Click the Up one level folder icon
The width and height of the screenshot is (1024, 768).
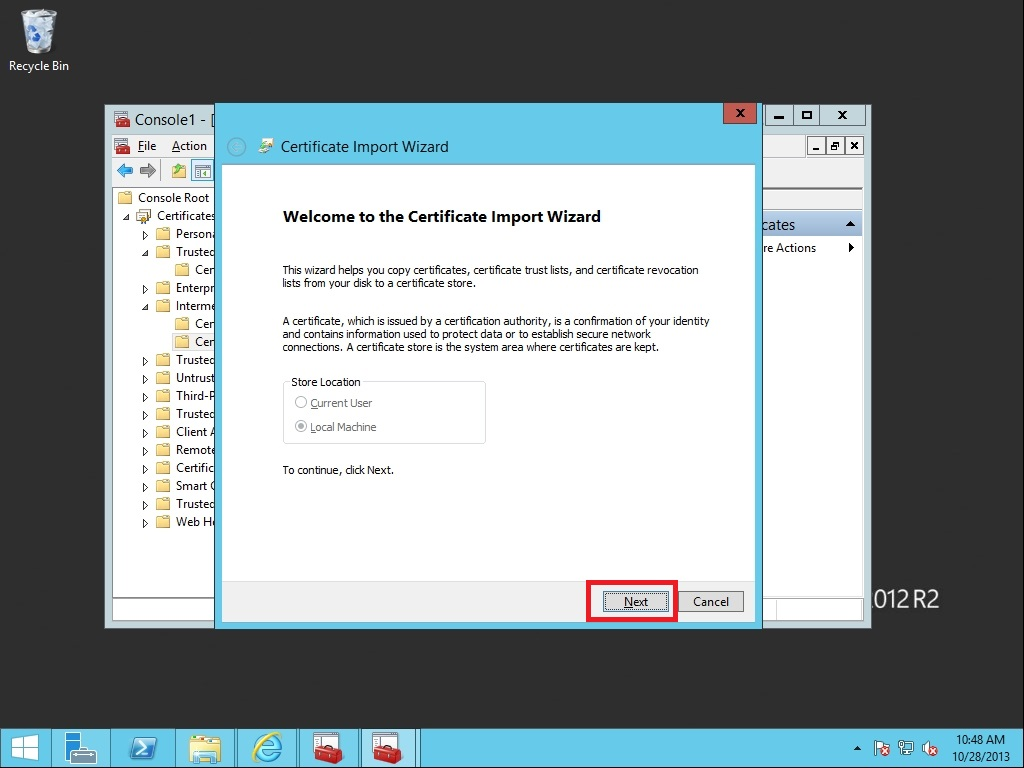pos(179,171)
